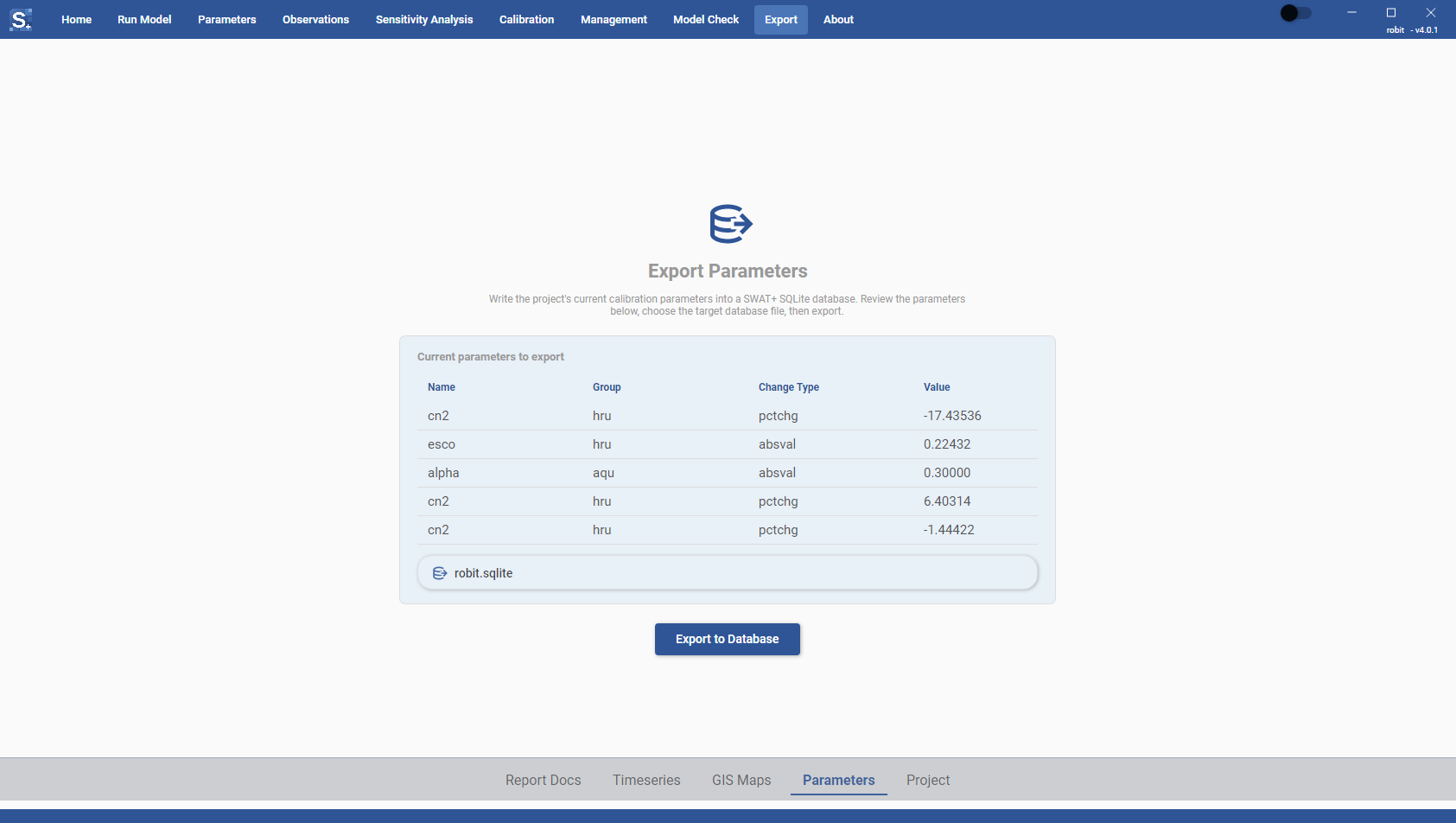Open the Model Check page

tap(706, 20)
